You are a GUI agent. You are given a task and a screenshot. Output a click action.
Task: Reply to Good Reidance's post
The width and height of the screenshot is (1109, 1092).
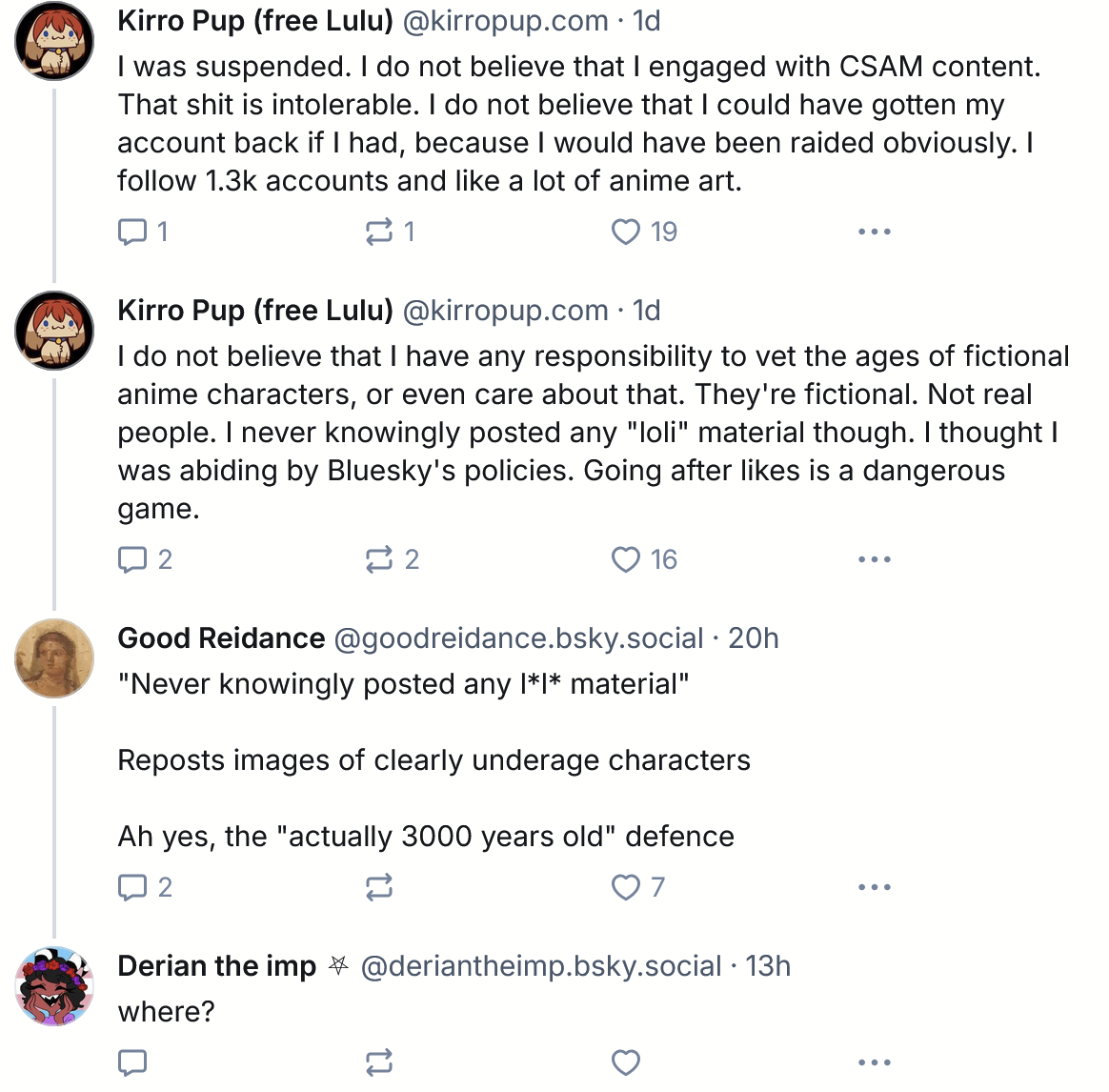[x=131, y=887]
